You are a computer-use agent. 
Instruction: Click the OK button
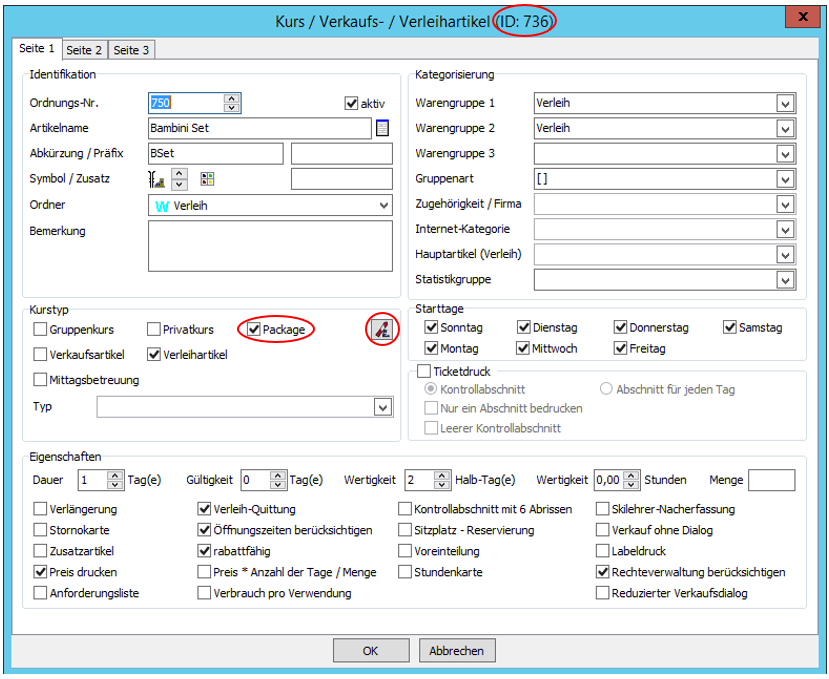tap(371, 650)
